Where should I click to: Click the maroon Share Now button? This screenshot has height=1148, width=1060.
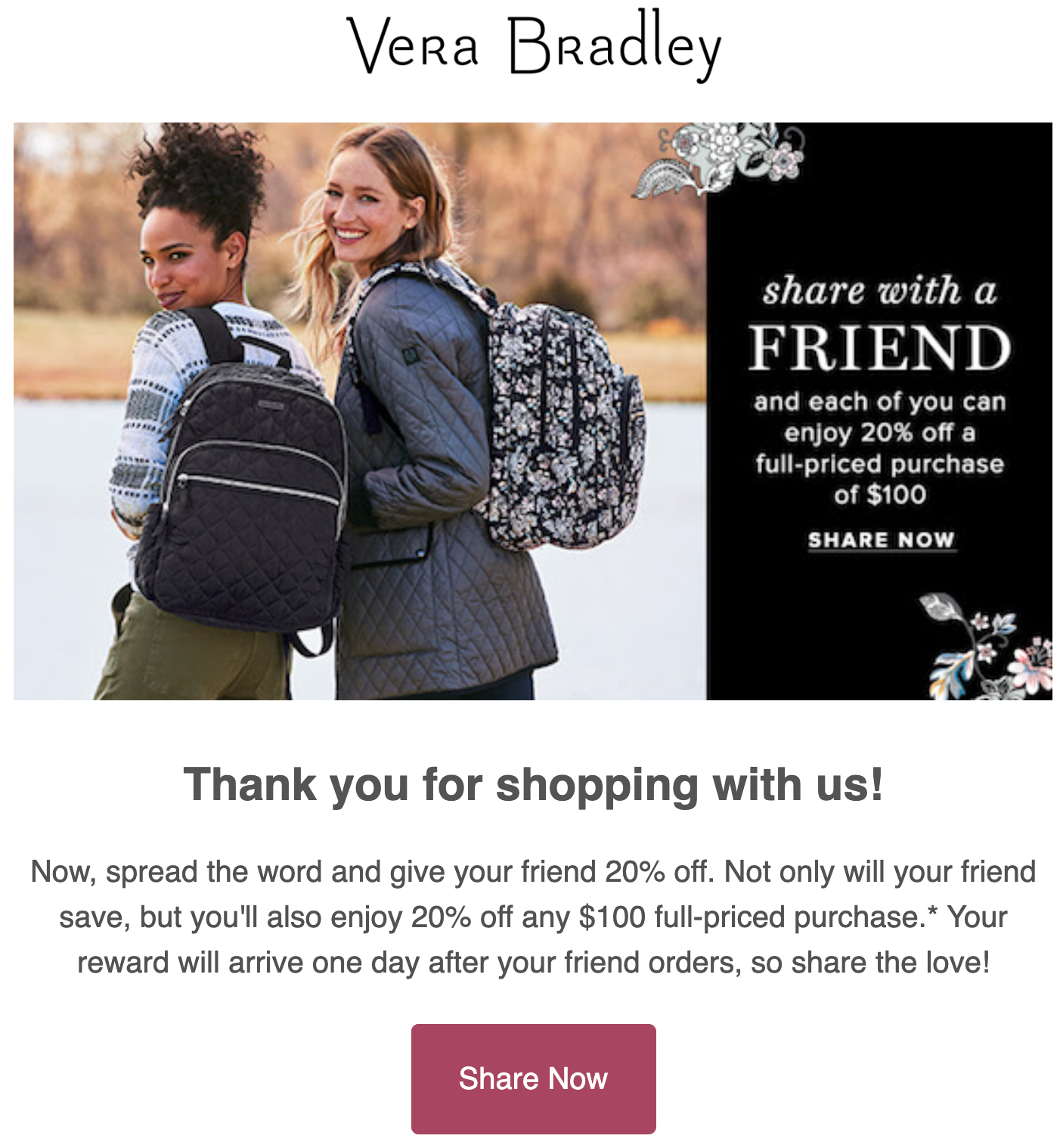[533, 1078]
